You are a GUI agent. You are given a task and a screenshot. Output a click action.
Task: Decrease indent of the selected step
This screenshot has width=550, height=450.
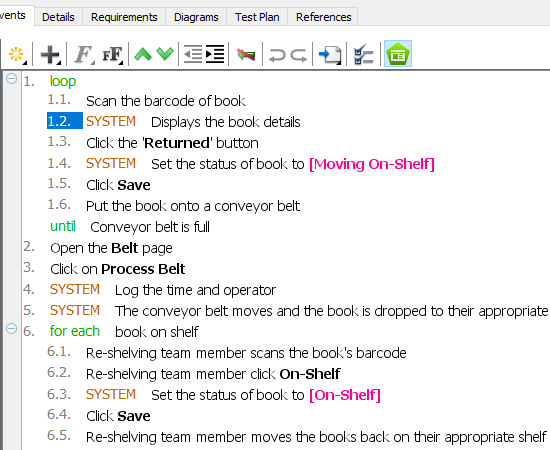coord(193,54)
